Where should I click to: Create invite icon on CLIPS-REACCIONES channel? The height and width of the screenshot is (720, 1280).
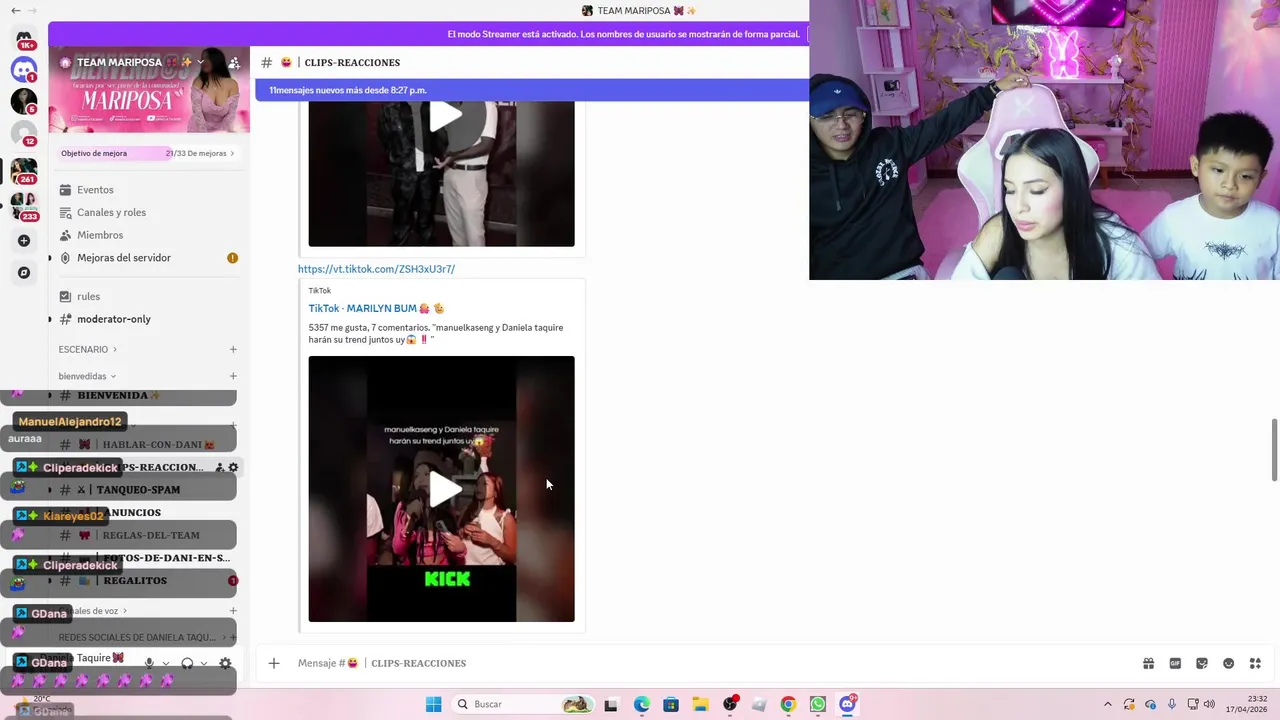pyautogui.click(x=220, y=467)
